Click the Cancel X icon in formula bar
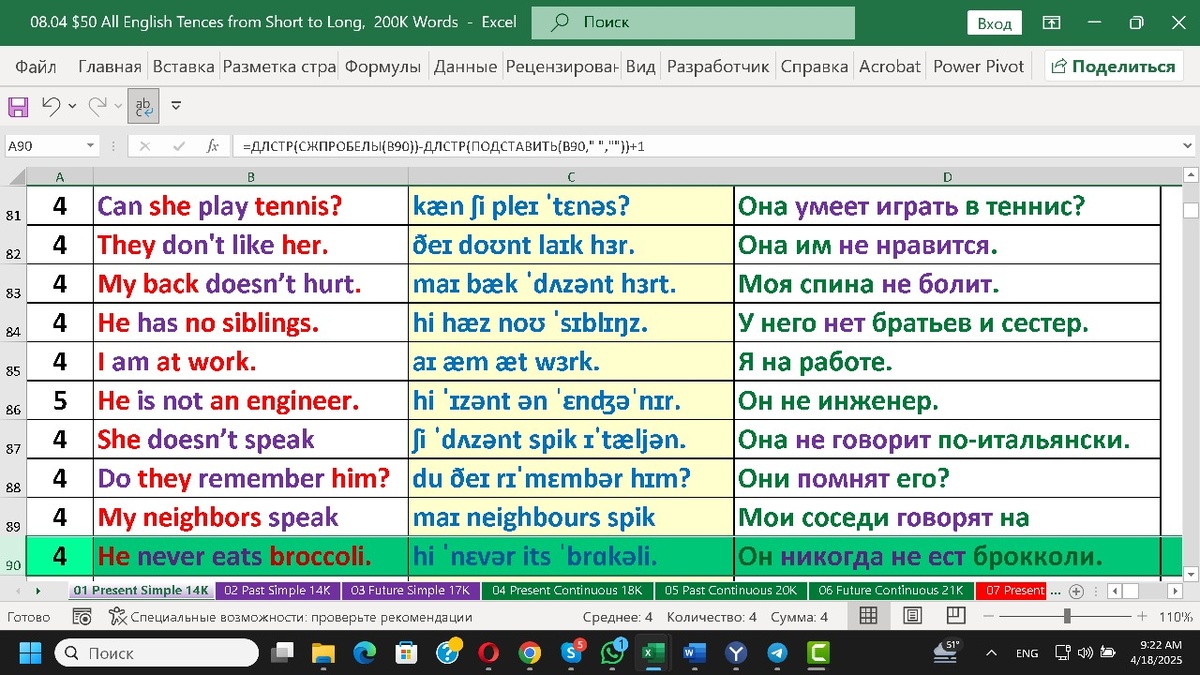Viewport: 1200px width, 675px height. [x=145, y=146]
